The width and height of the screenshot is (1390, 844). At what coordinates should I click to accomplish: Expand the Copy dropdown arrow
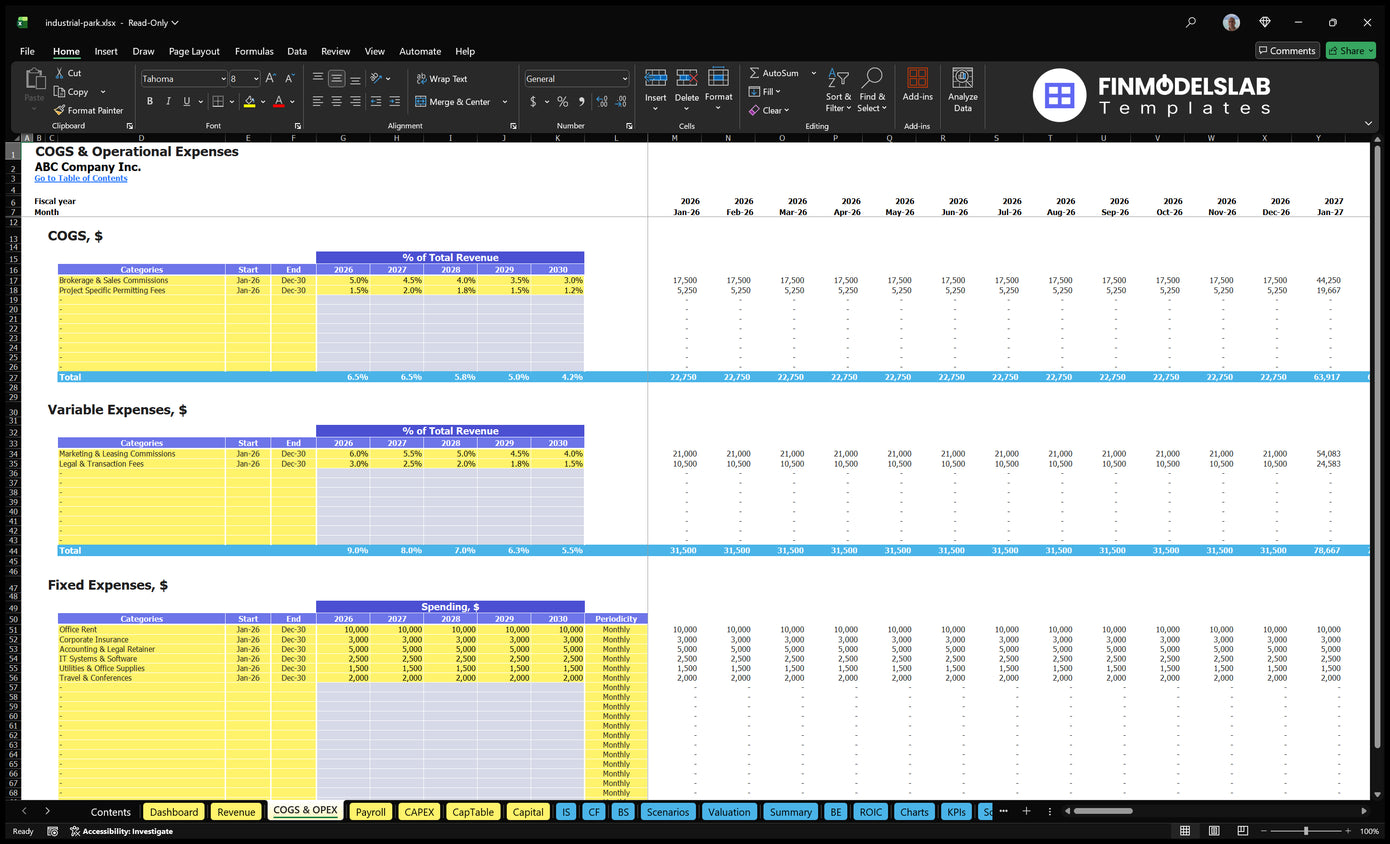coord(103,92)
